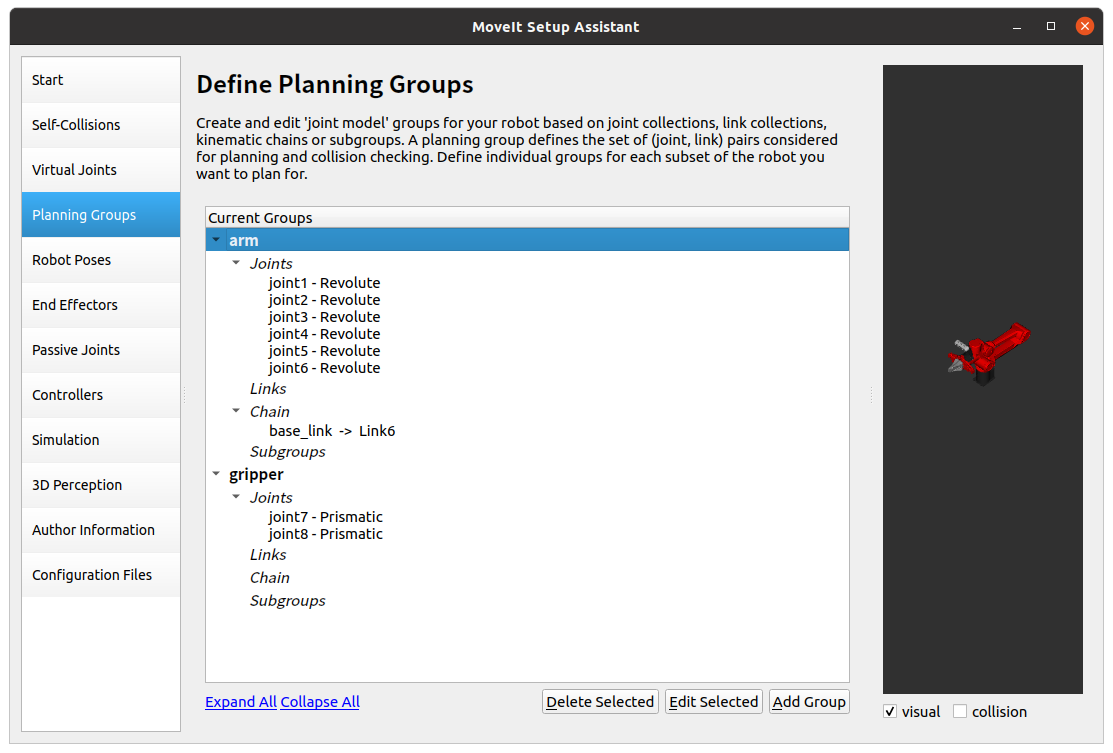Open 3D Perception settings
1113x753 pixels.
[x=101, y=485]
